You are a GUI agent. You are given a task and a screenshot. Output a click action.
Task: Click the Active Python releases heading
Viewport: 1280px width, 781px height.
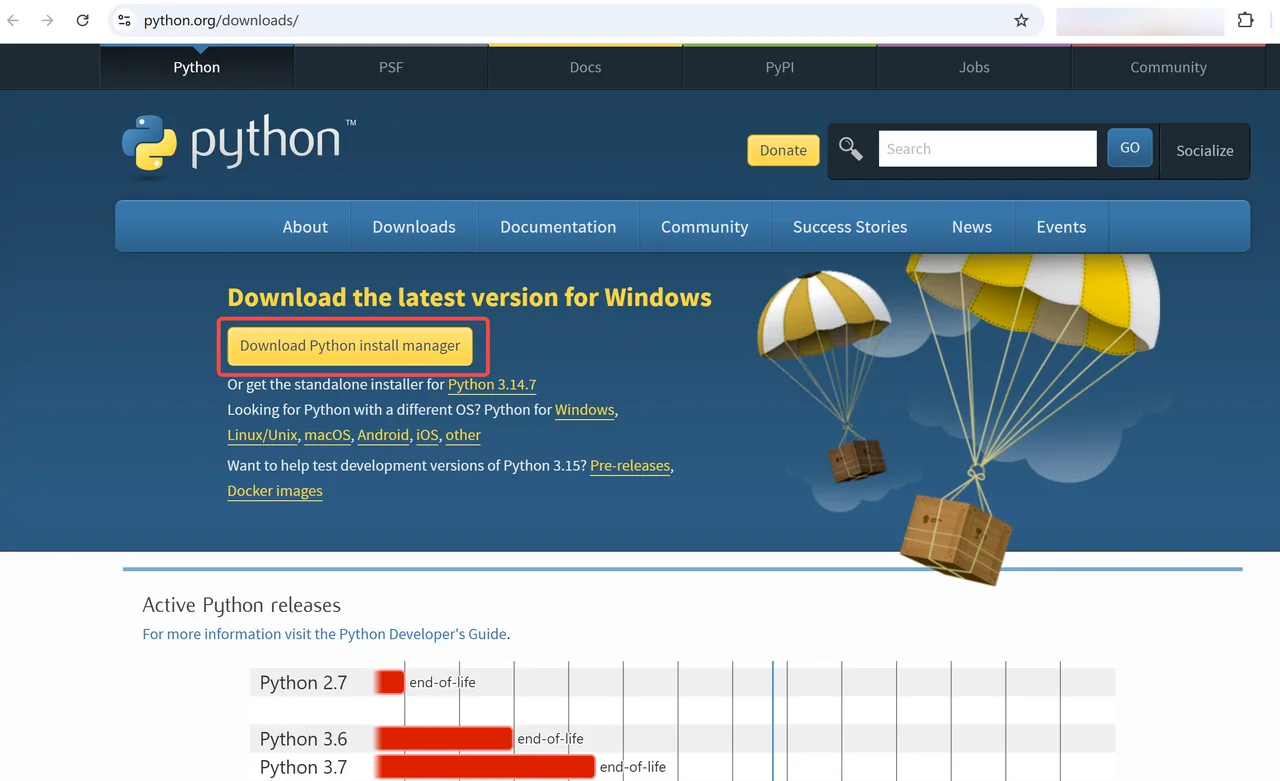[x=241, y=605]
